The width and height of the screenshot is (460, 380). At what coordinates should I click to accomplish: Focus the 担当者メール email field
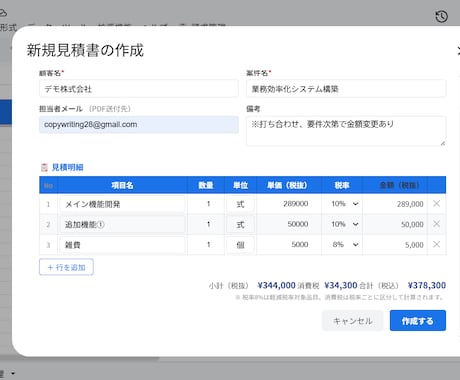click(x=139, y=125)
